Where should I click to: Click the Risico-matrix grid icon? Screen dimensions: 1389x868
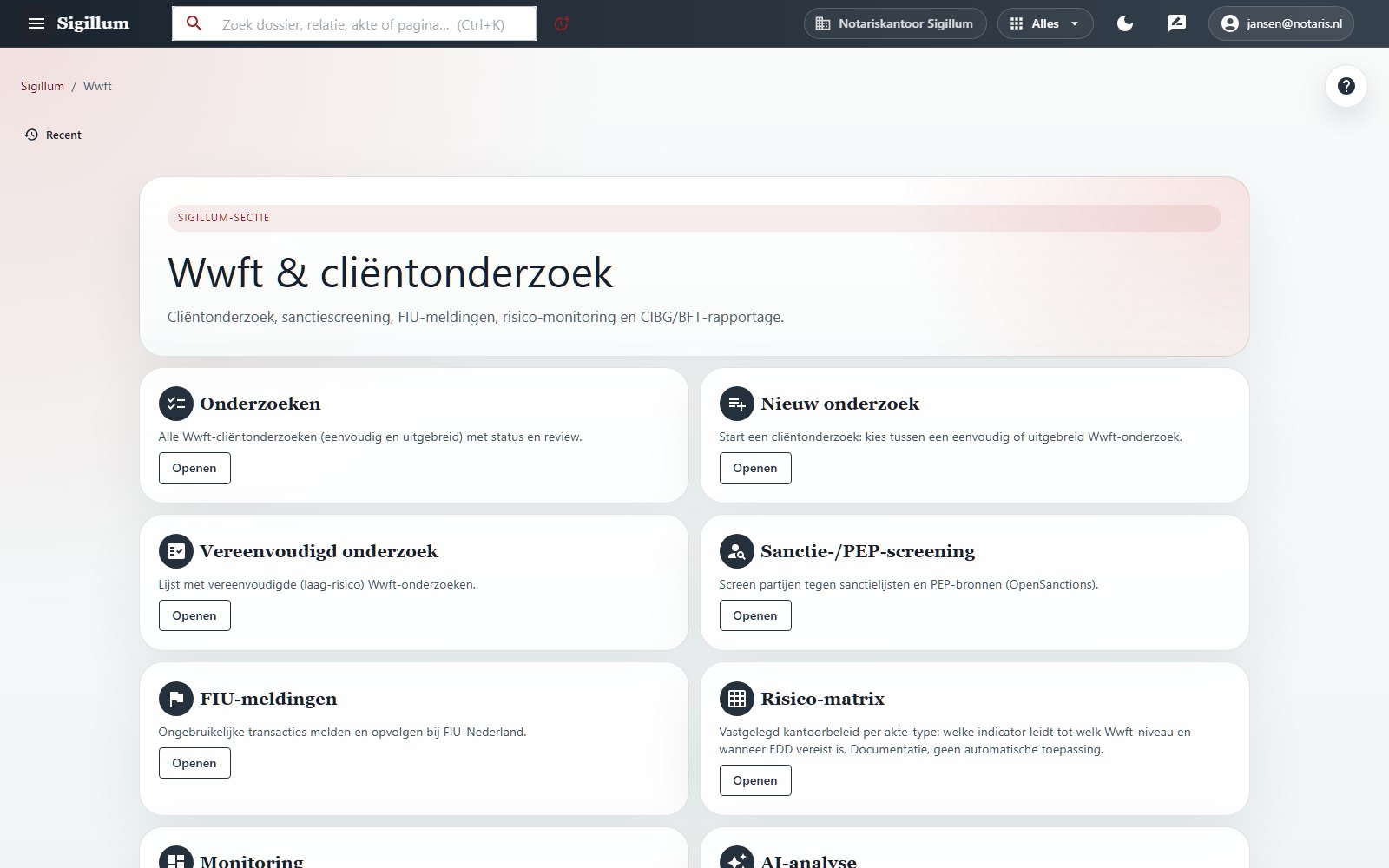coord(736,699)
